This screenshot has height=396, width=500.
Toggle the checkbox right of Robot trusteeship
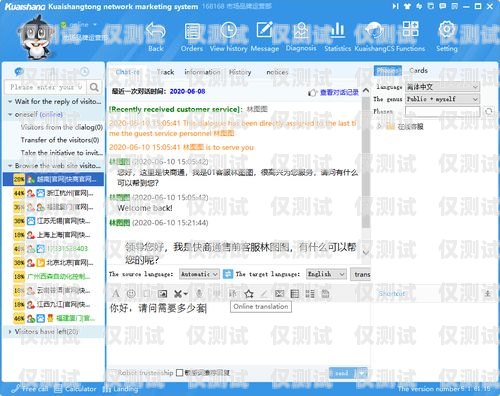[179, 373]
